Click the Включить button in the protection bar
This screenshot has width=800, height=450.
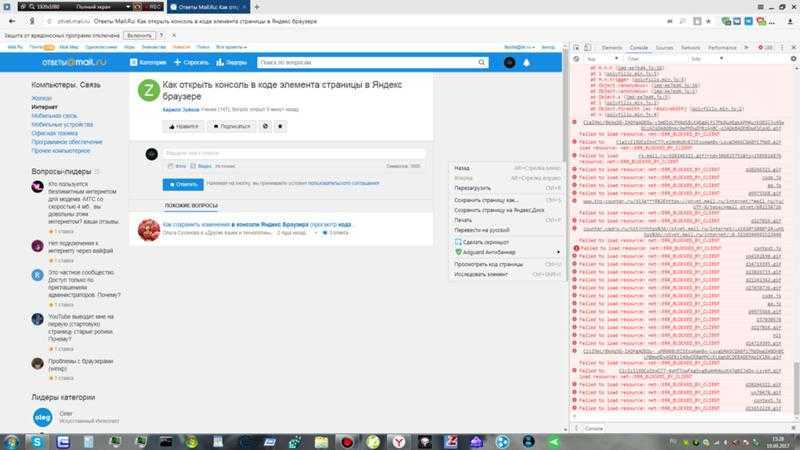(139, 35)
